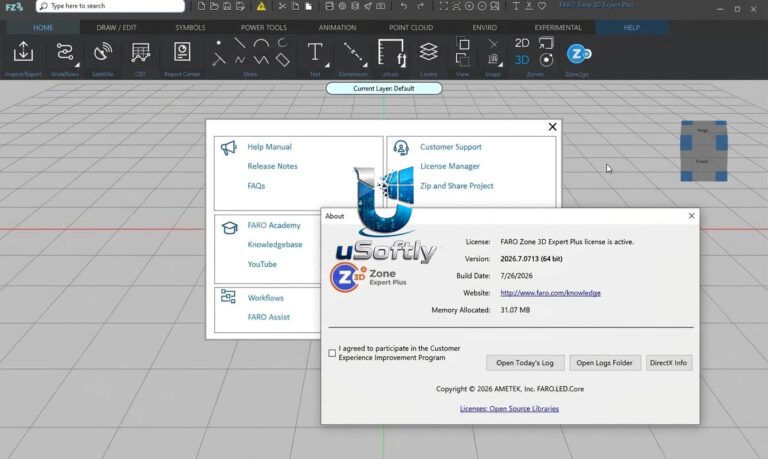Viewport: 768px width, 459px height.
Task: Switch to 2D view mode
Action: [522, 43]
